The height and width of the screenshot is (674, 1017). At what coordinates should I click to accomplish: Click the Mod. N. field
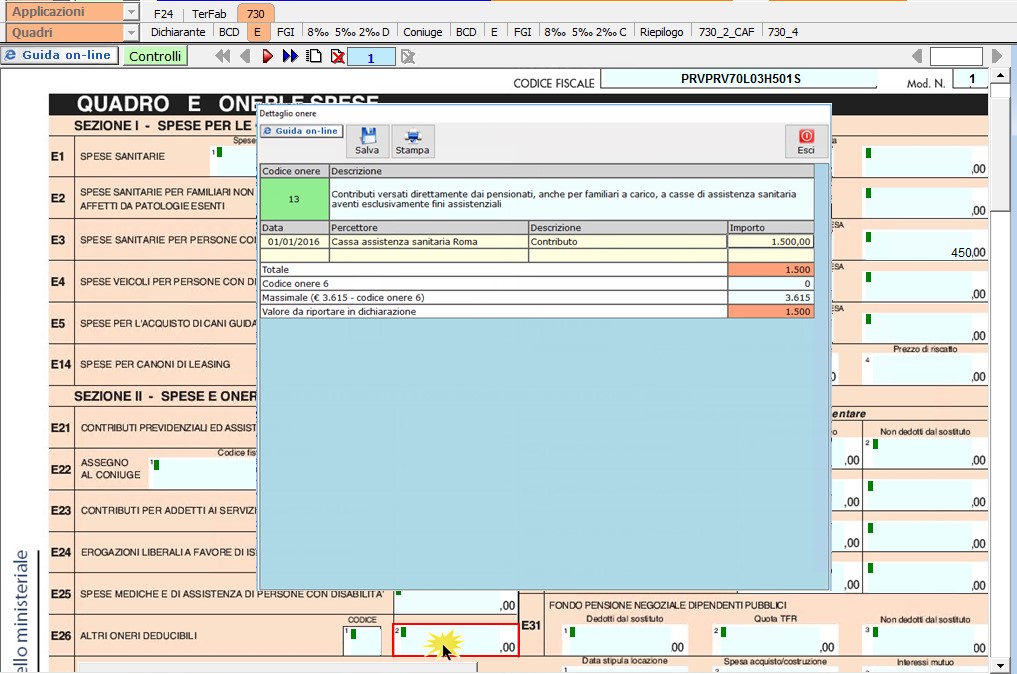point(971,78)
